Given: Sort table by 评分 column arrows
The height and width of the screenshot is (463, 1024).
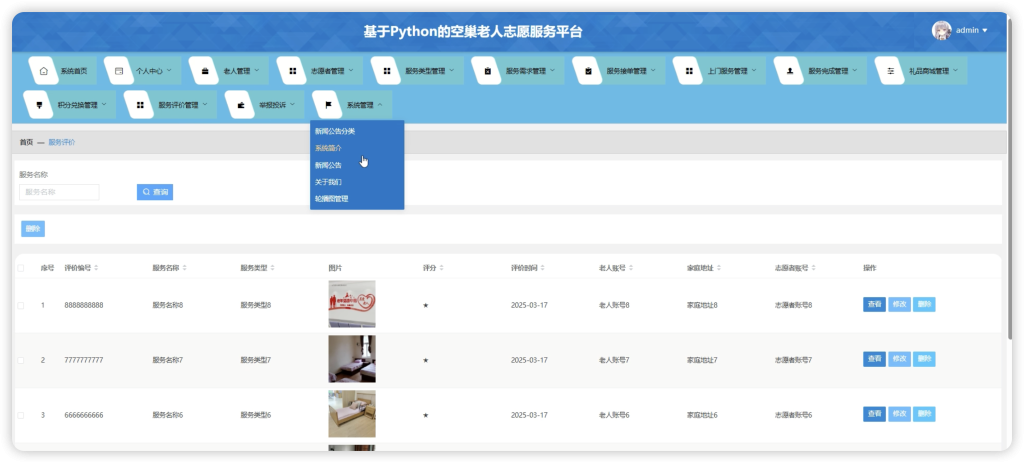Looking at the screenshot, I should click(441, 268).
